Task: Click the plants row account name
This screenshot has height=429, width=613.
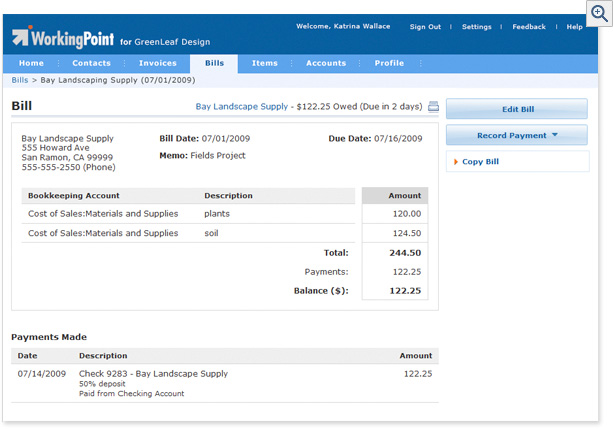Action: 103,214
